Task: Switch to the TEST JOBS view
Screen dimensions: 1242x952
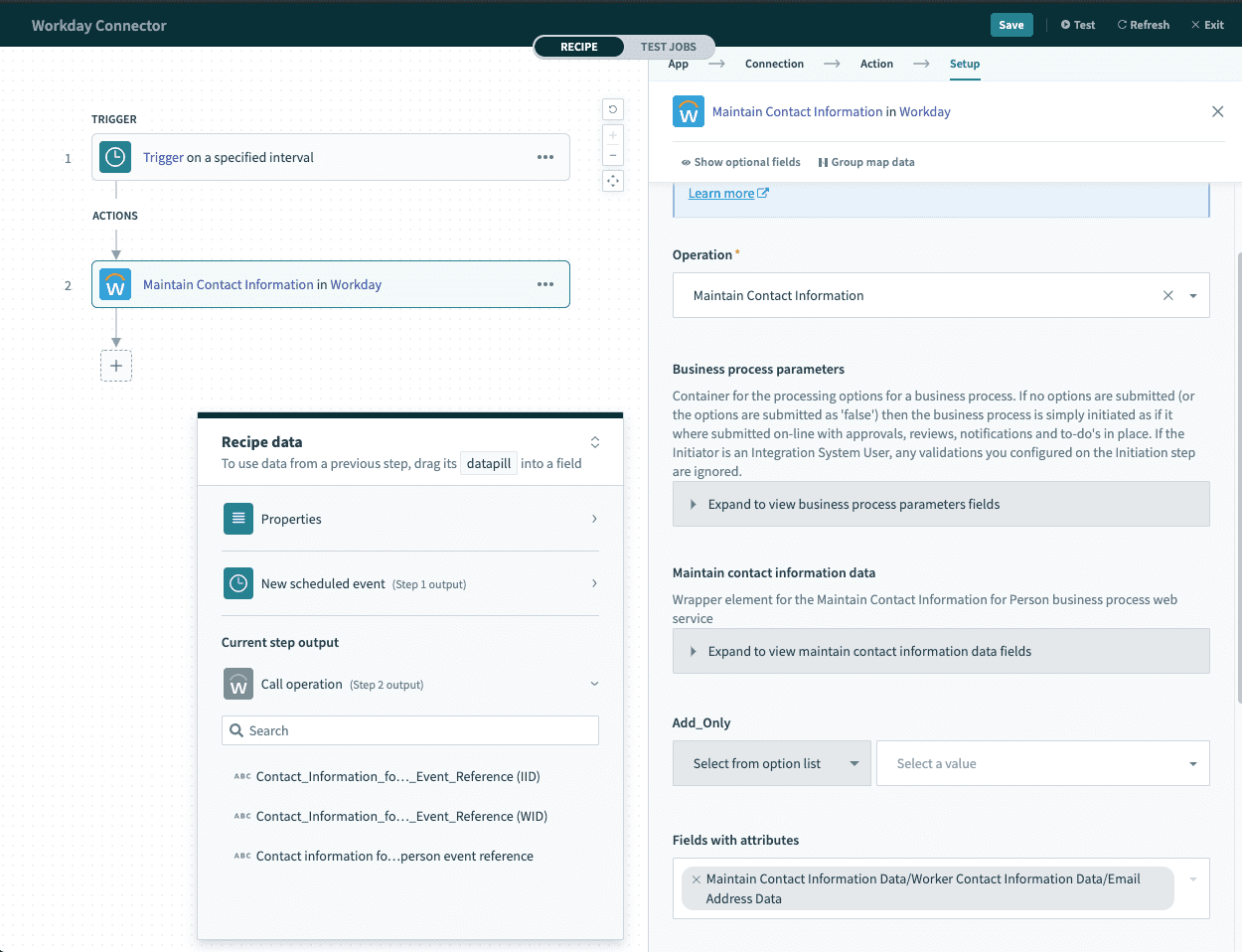Action: pos(668,47)
